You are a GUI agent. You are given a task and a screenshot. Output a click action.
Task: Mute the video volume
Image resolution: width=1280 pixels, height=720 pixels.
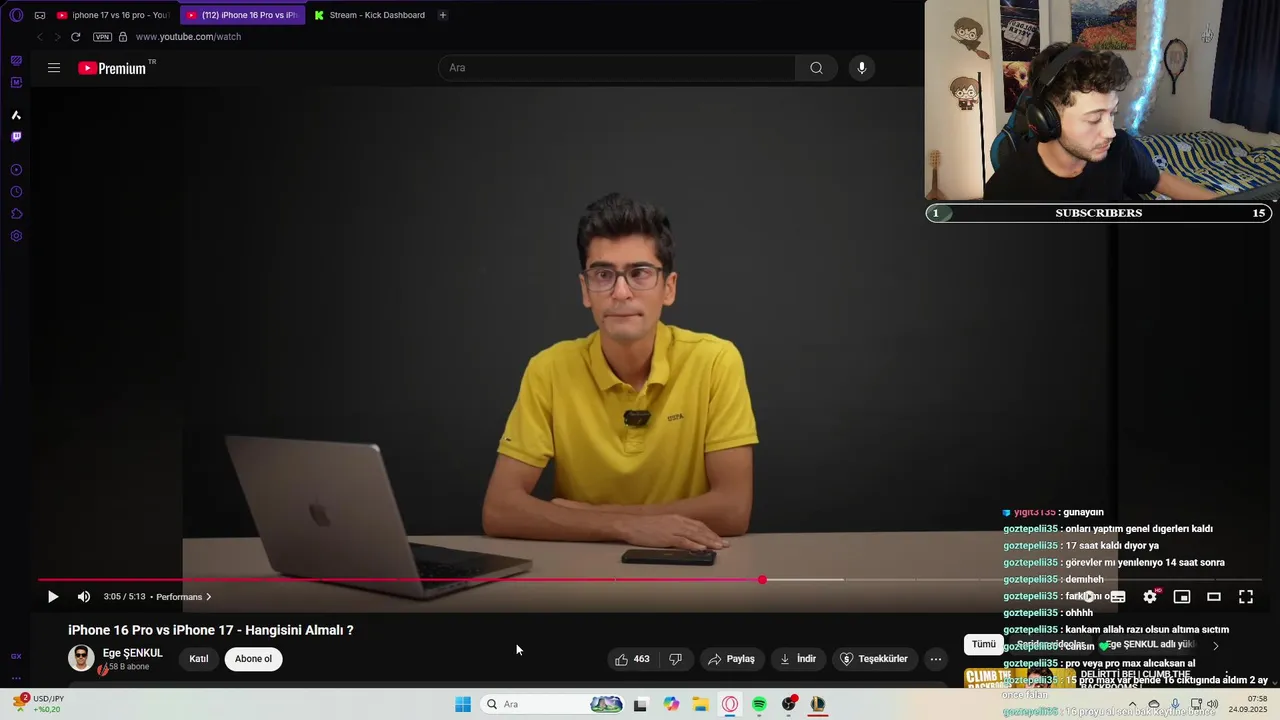click(84, 597)
